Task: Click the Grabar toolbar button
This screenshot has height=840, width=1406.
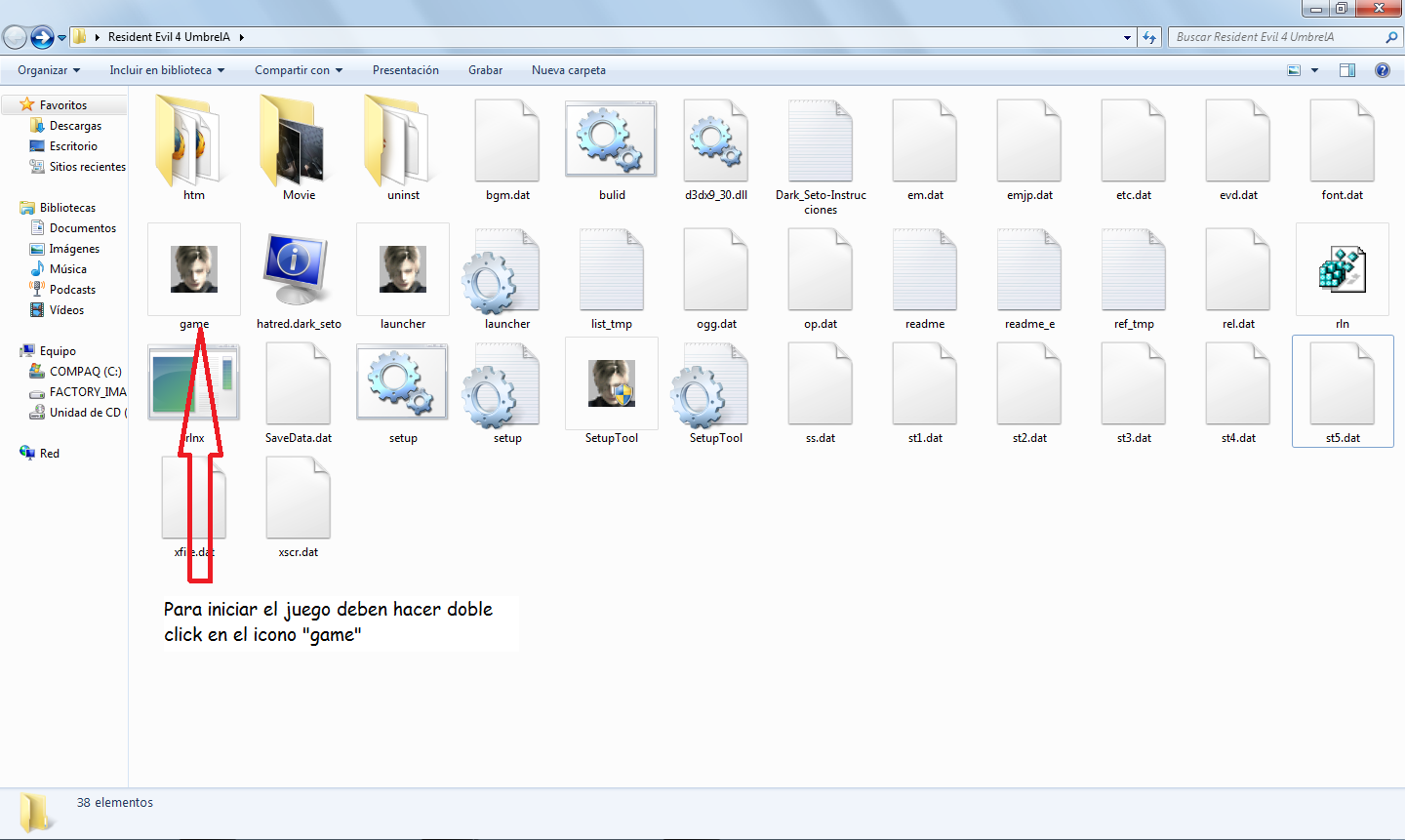Action: pos(485,70)
